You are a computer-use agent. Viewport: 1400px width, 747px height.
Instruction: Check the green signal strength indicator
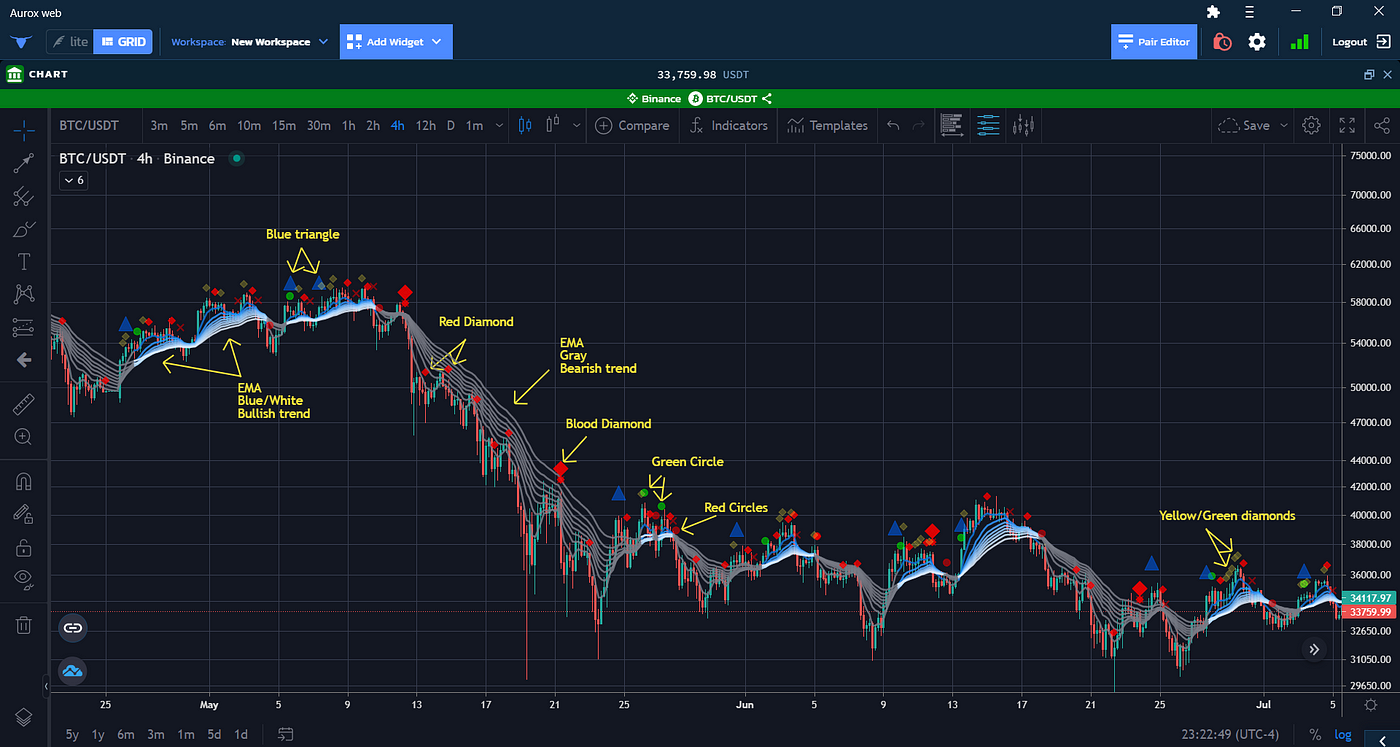[1299, 42]
